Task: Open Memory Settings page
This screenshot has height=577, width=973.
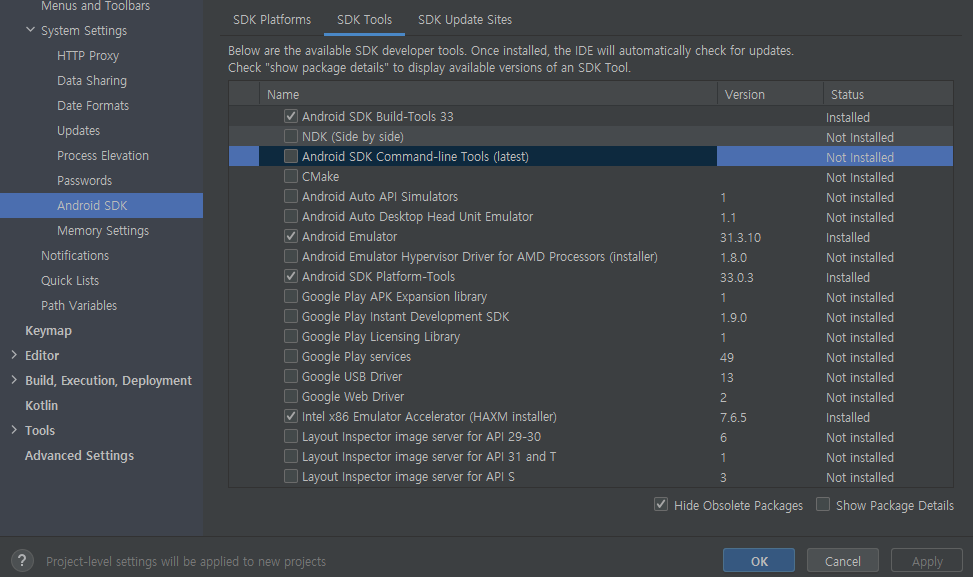Action: (103, 230)
